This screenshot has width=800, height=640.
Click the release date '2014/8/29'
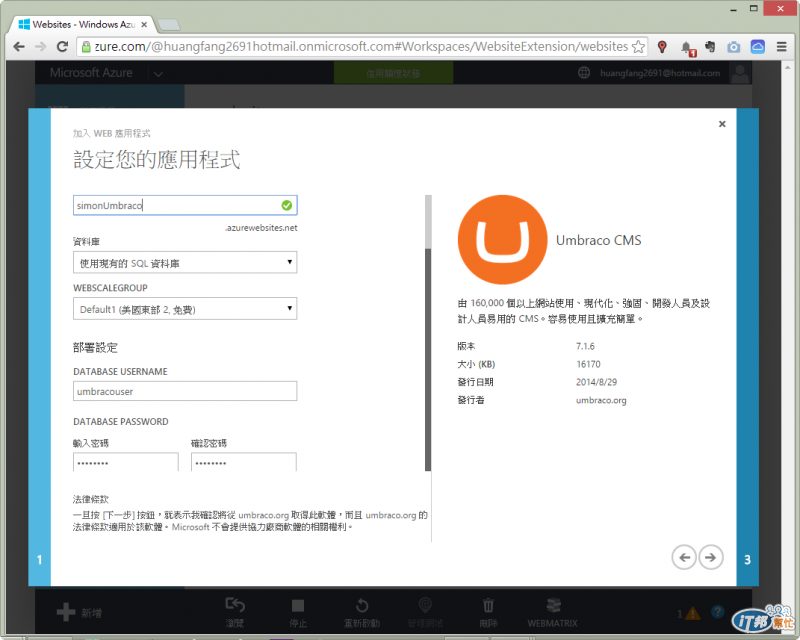coord(596,382)
